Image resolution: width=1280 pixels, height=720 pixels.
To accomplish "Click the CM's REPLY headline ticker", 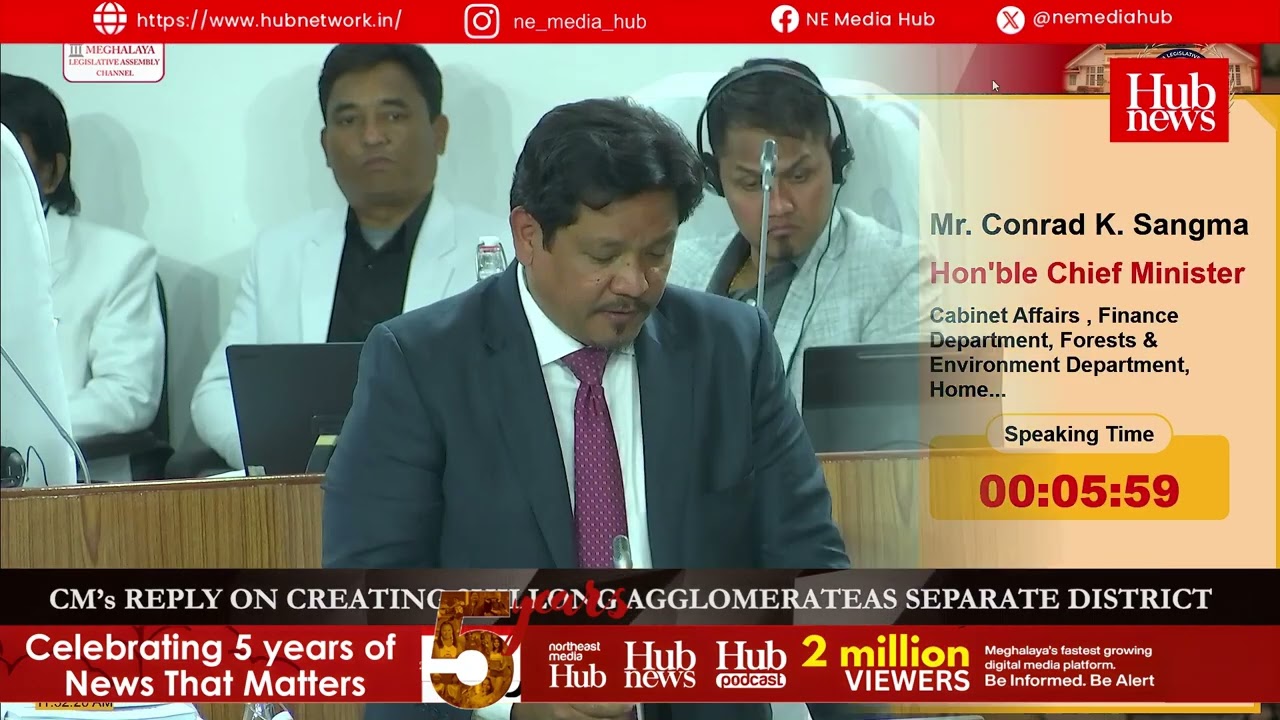I will [630, 599].
